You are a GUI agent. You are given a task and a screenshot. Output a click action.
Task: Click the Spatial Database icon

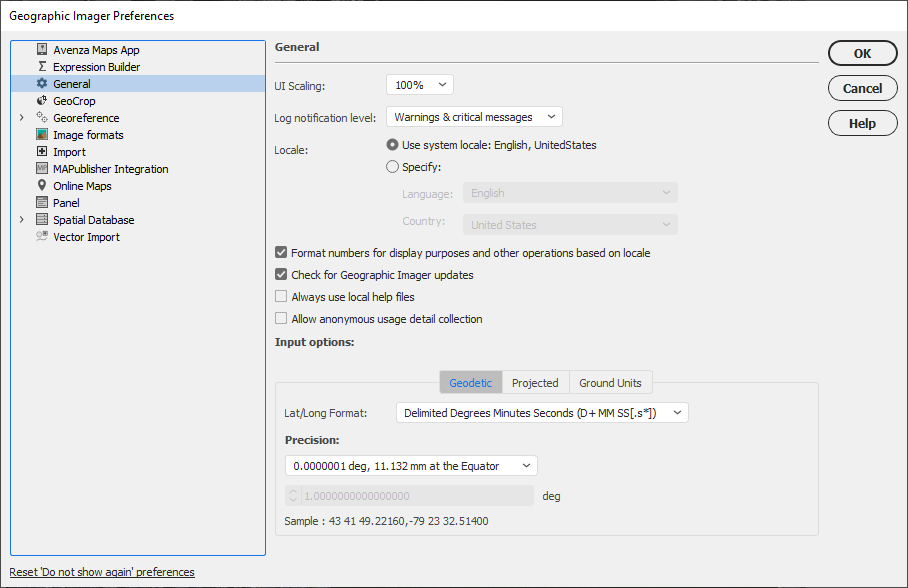point(42,220)
